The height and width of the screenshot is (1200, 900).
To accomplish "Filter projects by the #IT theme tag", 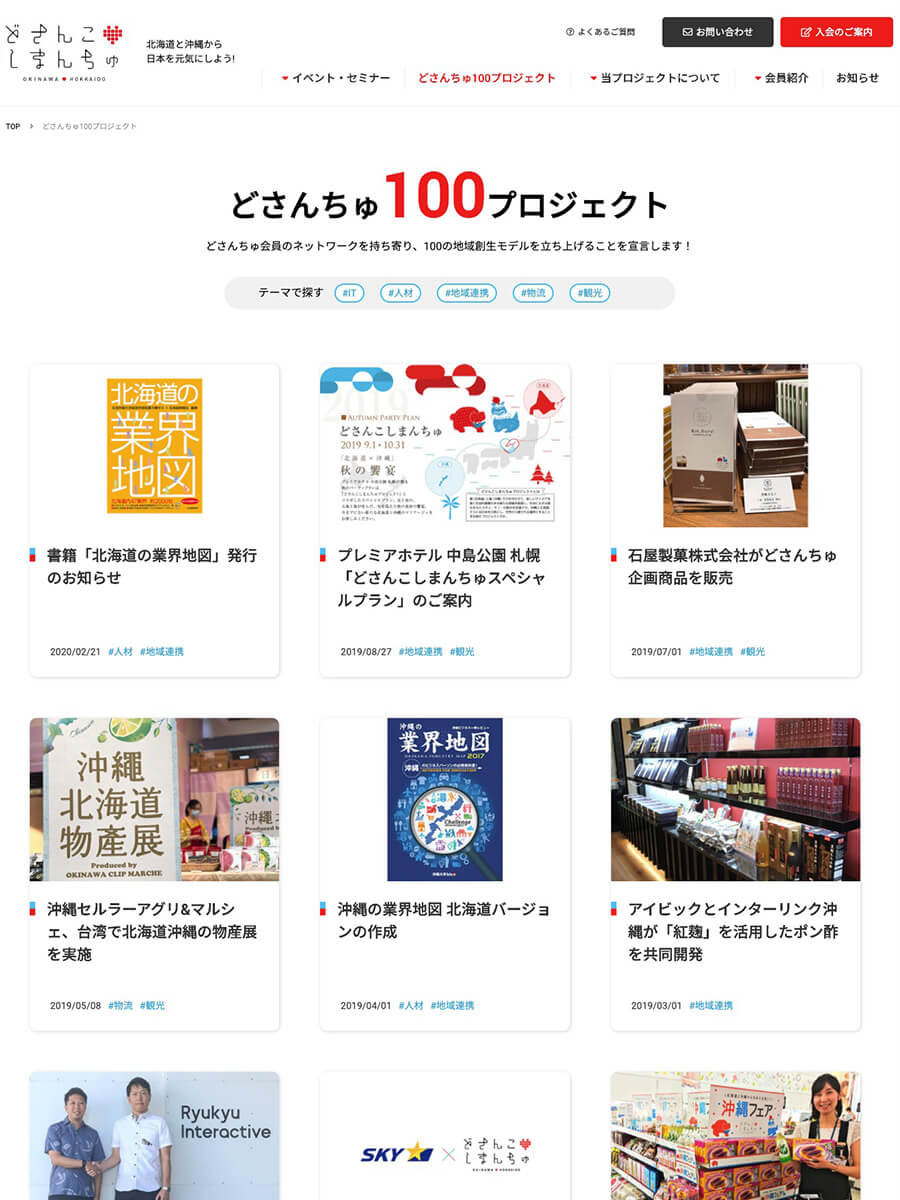I will tap(350, 293).
